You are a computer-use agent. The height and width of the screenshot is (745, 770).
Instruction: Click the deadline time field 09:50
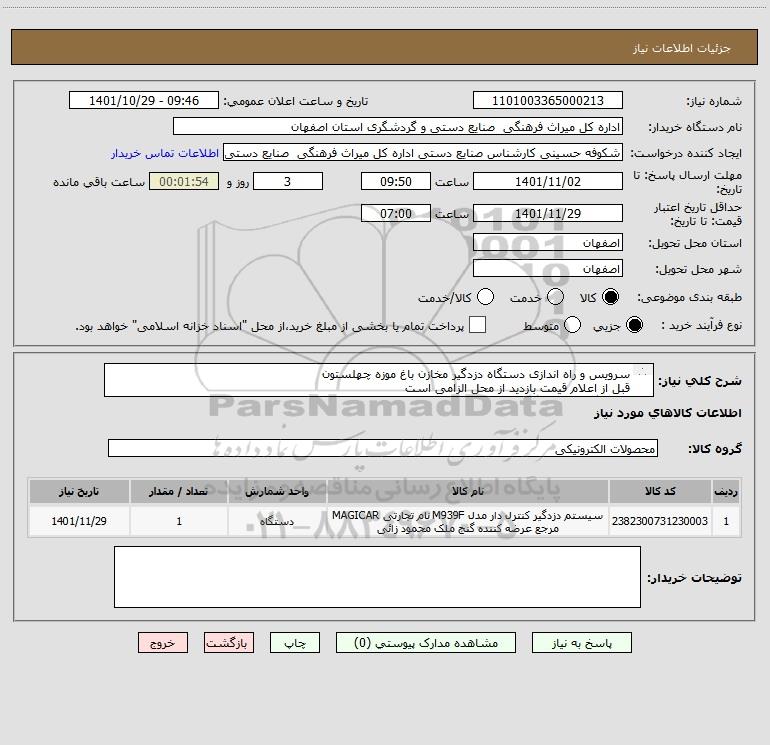396,181
